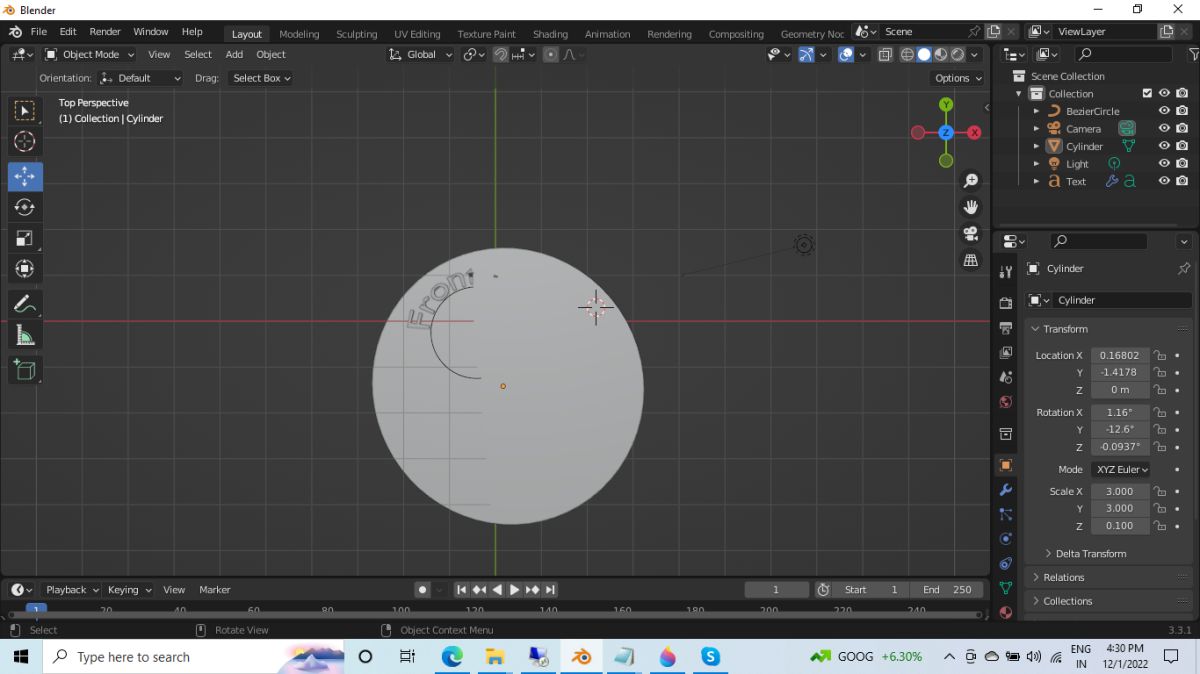The height and width of the screenshot is (674, 1200).
Task: Toggle snapping magnet in header
Action: pos(500,54)
